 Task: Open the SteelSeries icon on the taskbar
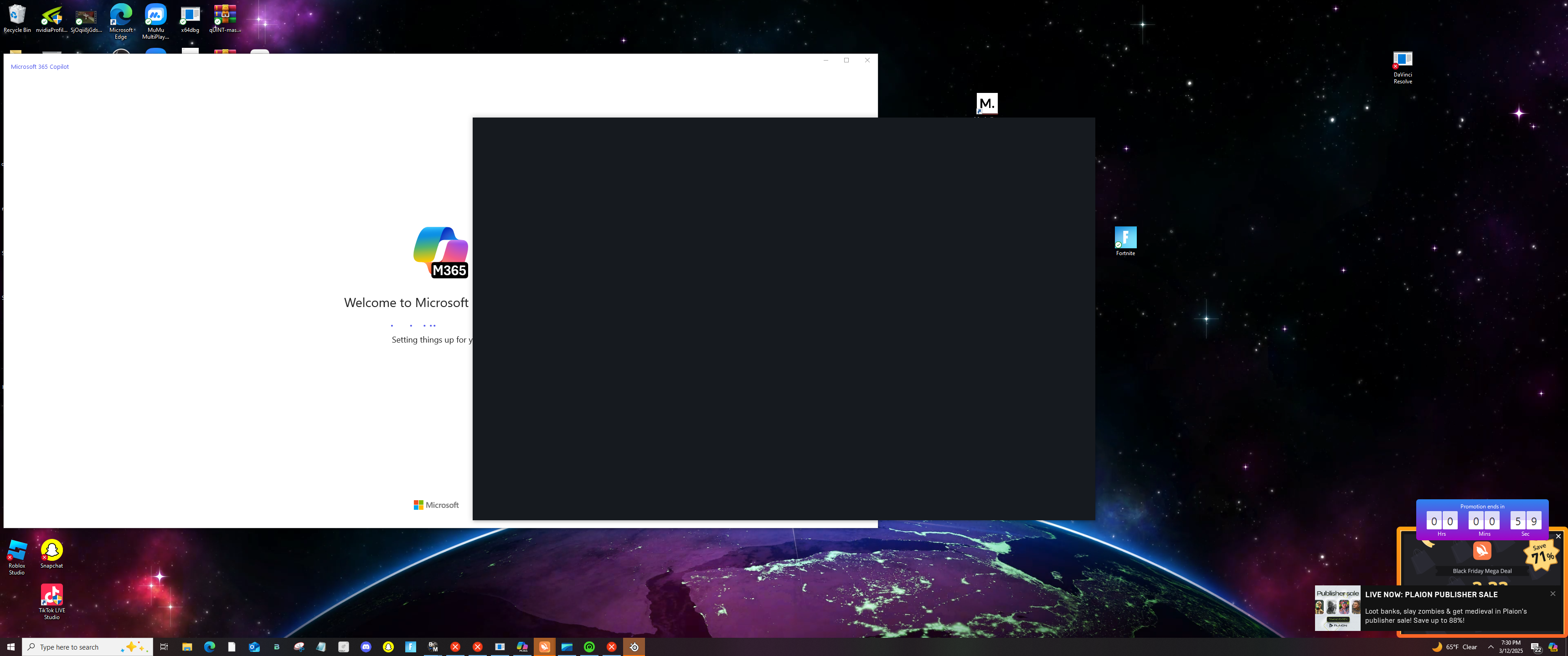point(634,647)
